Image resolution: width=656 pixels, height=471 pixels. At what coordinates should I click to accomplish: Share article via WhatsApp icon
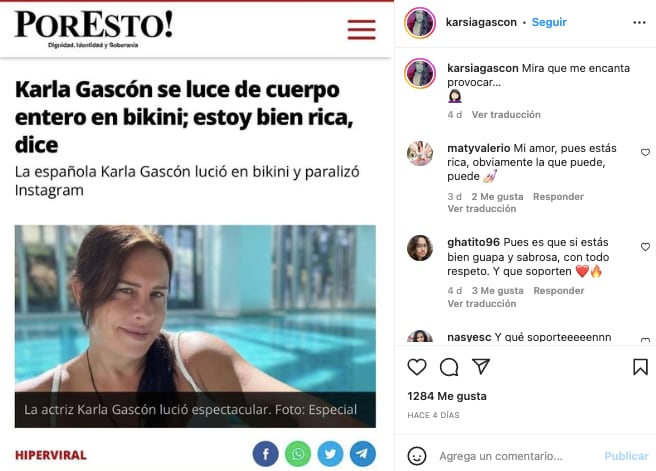pyautogui.click(x=298, y=453)
